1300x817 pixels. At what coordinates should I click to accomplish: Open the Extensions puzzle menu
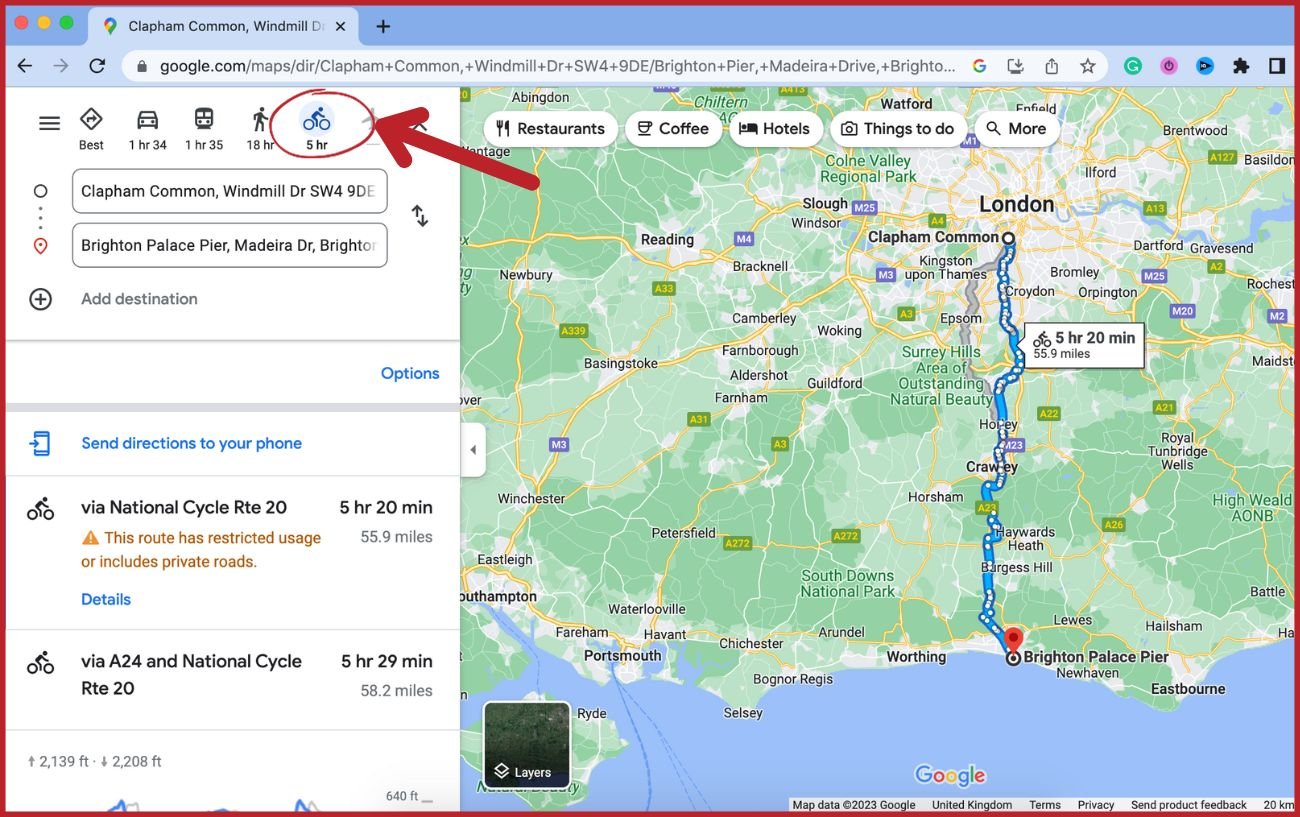[1241, 66]
